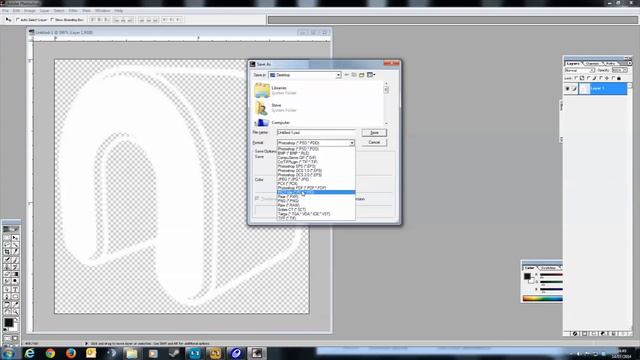Screen dimensions: 640x360
Task: Click the Cancel button
Action: 374,142
